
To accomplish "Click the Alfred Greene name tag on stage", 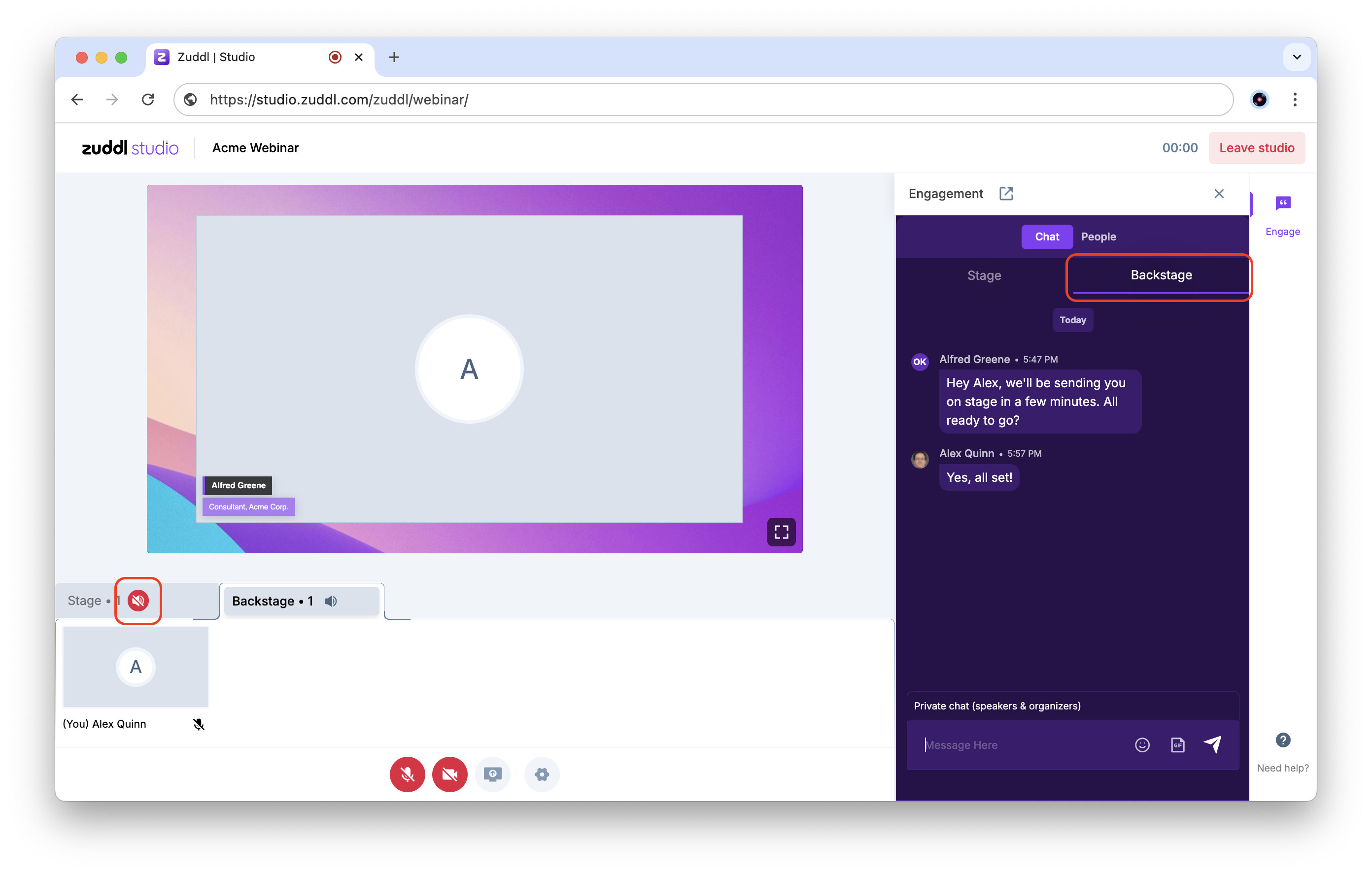I will [238, 485].
